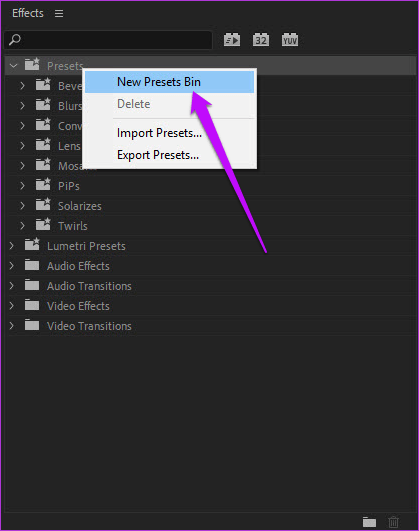The width and height of the screenshot is (419, 531).
Task: Click the New Custom Bin folder icon
Action: point(369,522)
